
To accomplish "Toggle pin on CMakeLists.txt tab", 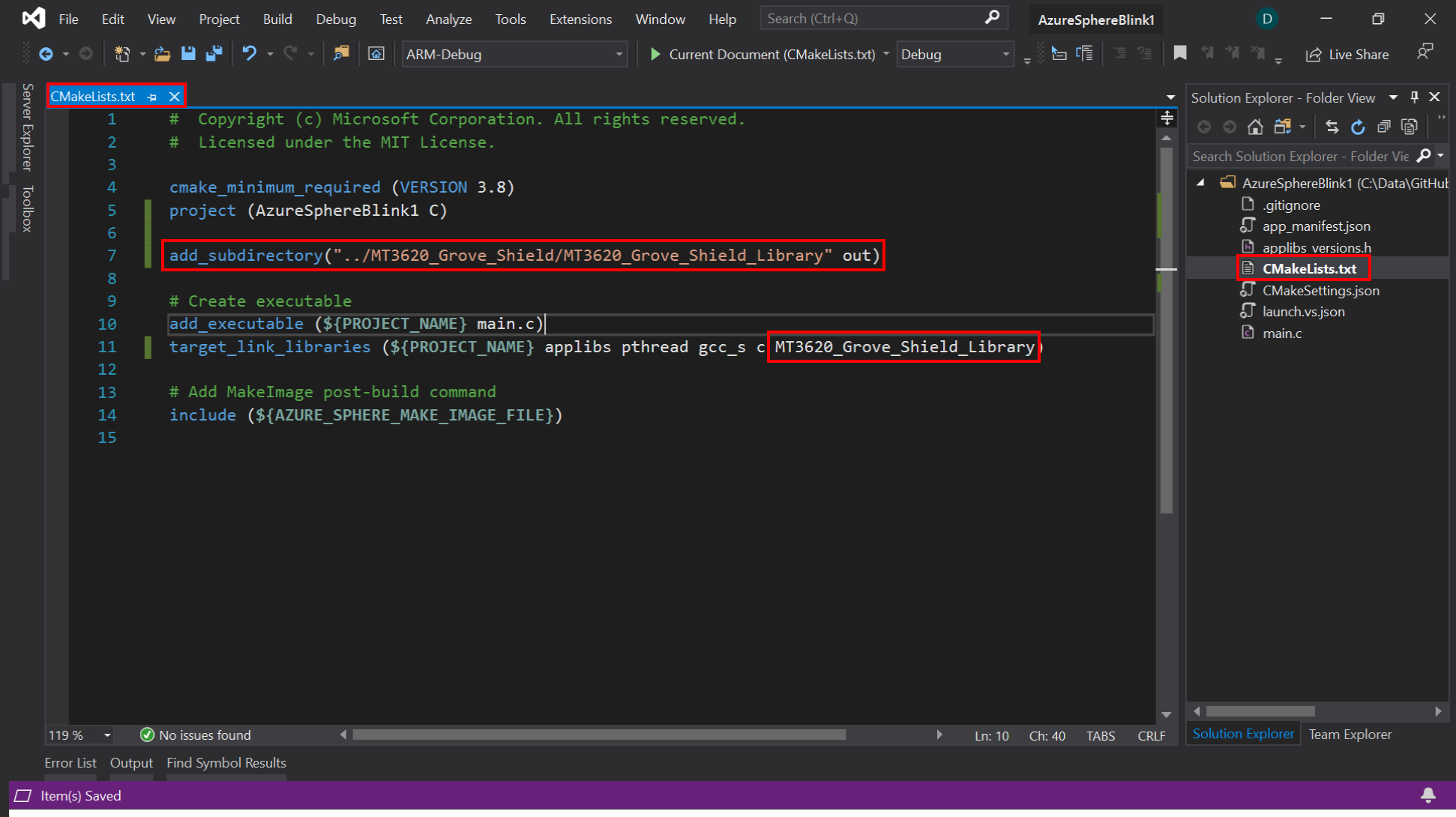I will (152, 97).
